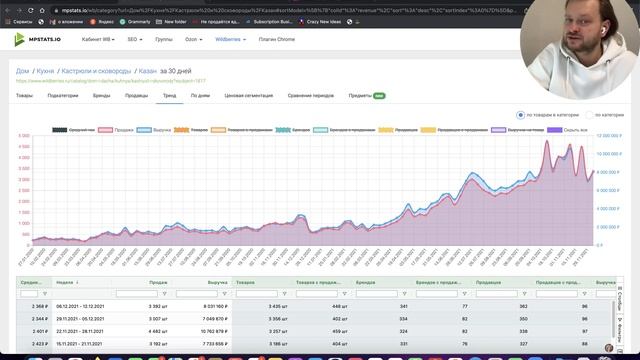The image size is (640, 360).
Task: Open filter funnel for Товаров с продажами column
Action: tap(344, 294)
